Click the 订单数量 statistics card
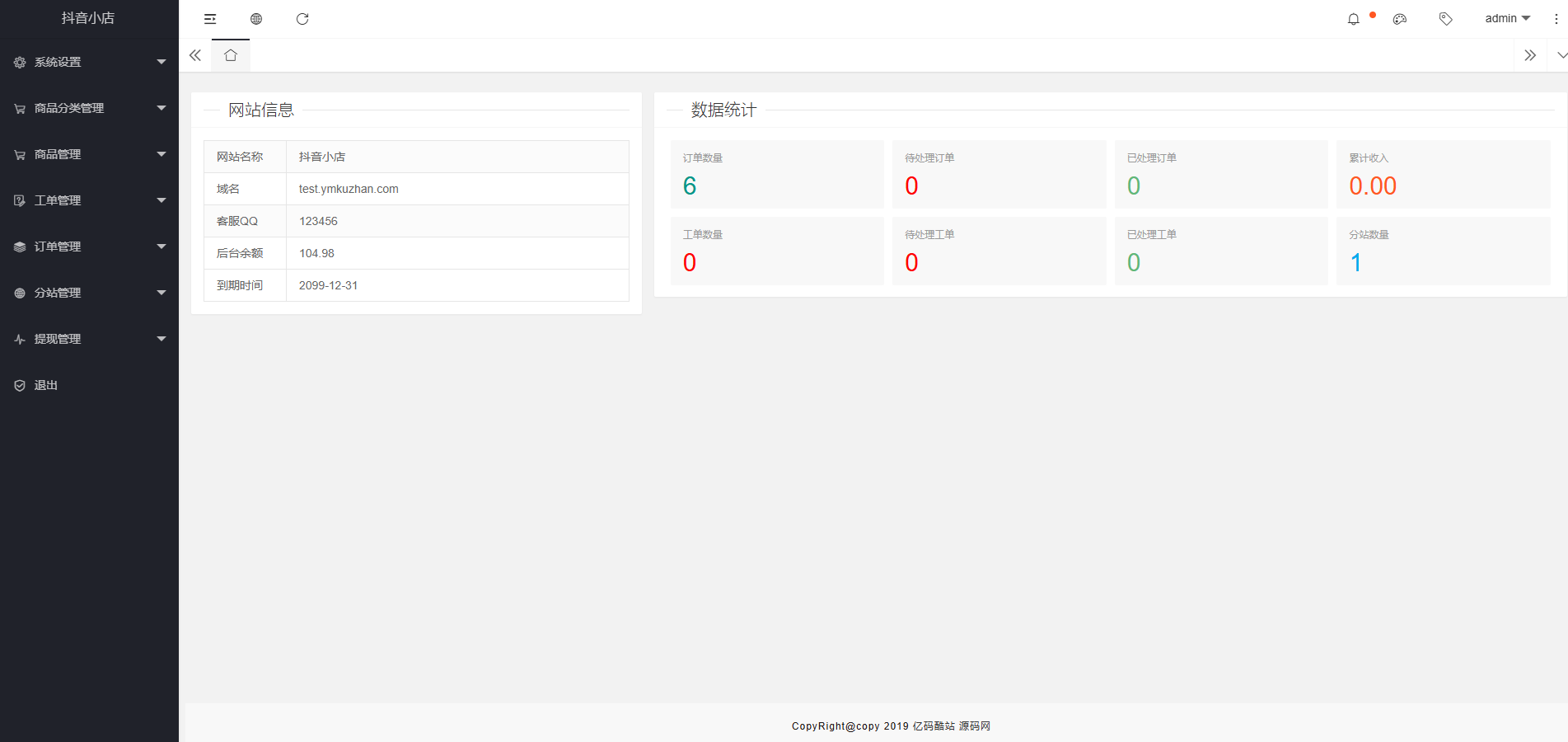Image resolution: width=1568 pixels, height=742 pixels. click(x=776, y=174)
